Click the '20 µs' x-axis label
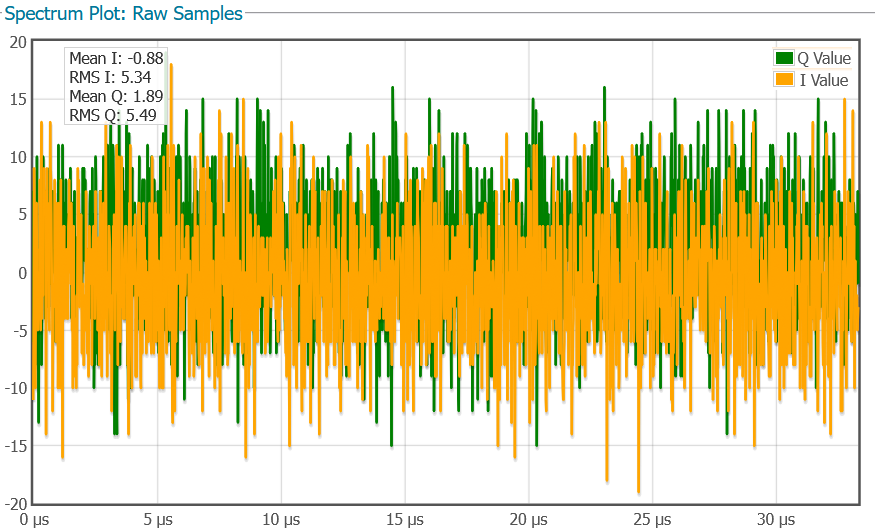Viewport: 875px width, 531px height. (x=528, y=519)
